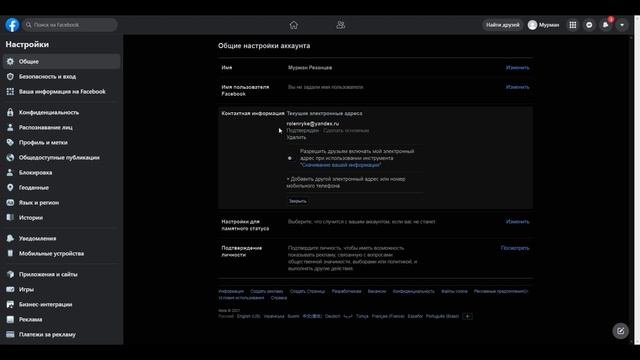The width and height of the screenshot is (640, 360).
Task: Open Ваша информация на Facebook
Action: tap(62, 92)
